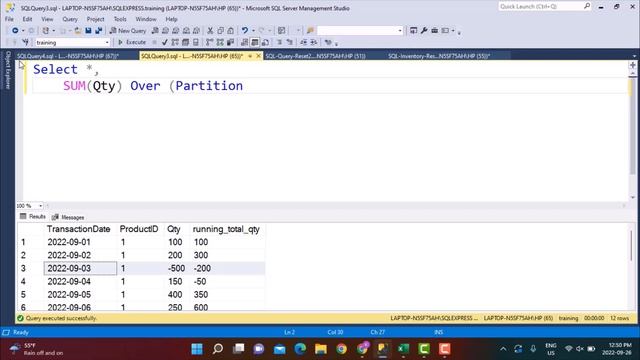Select the 2022-09-04 date cell
Viewport: 640px width, 360px height.
[x=80, y=281]
